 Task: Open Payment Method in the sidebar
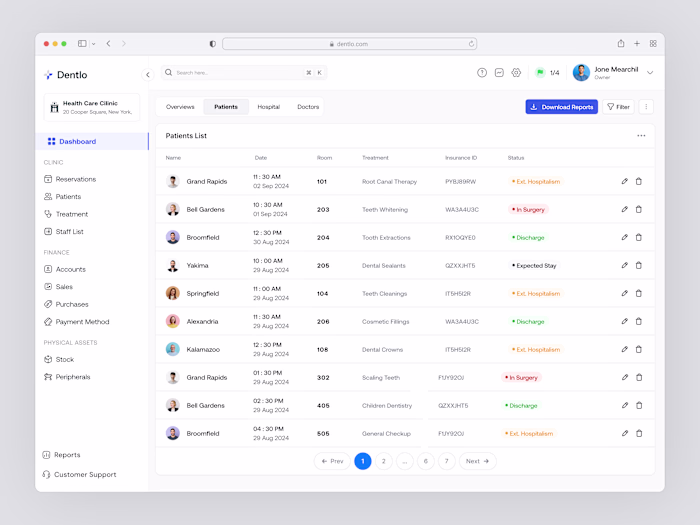(76, 322)
